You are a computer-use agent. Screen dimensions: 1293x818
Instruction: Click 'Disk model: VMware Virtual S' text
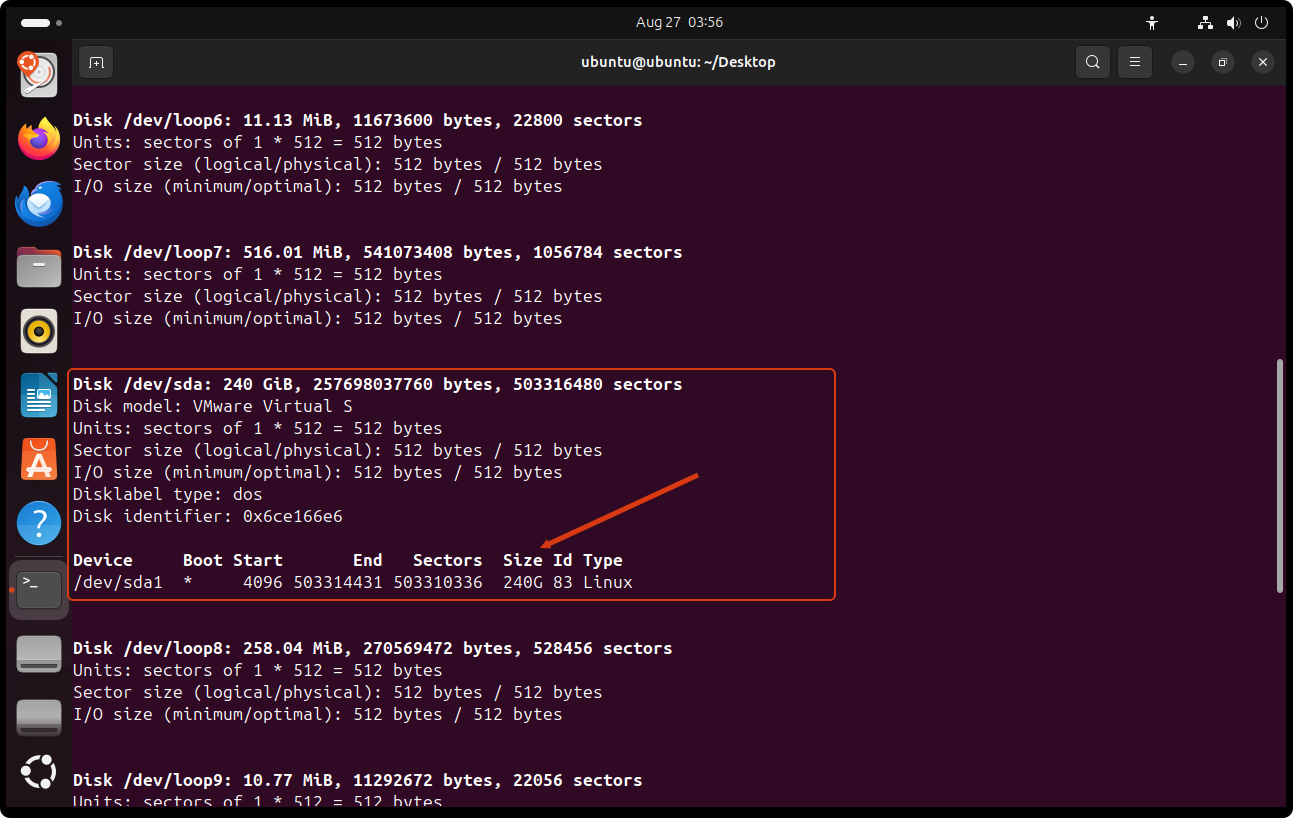point(213,406)
